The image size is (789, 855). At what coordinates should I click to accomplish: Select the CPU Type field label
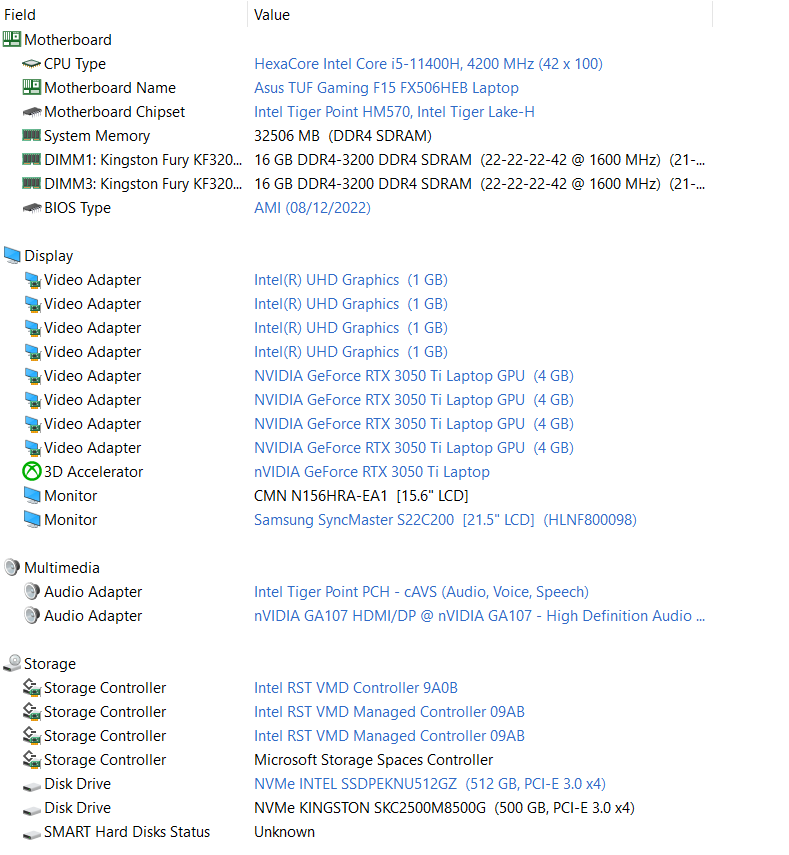[75, 64]
